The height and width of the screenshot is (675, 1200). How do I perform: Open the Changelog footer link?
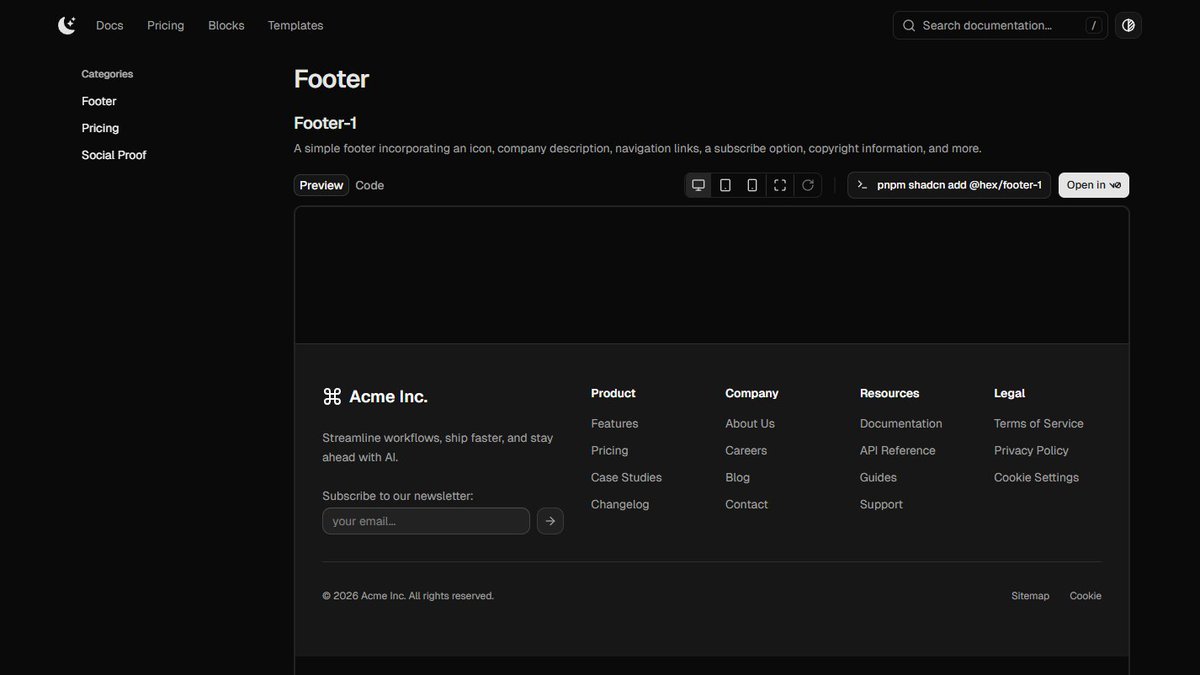point(620,505)
